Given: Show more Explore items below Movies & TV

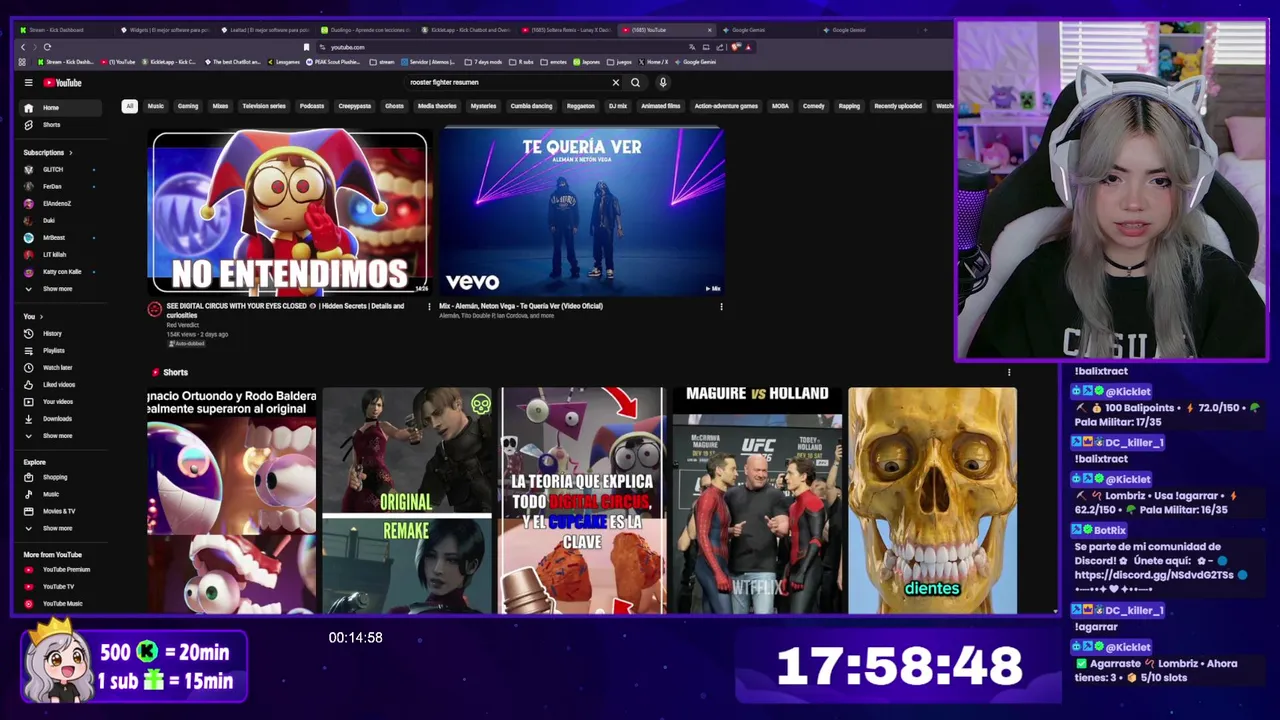Looking at the screenshot, I should pyautogui.click(x=62, y=528).
